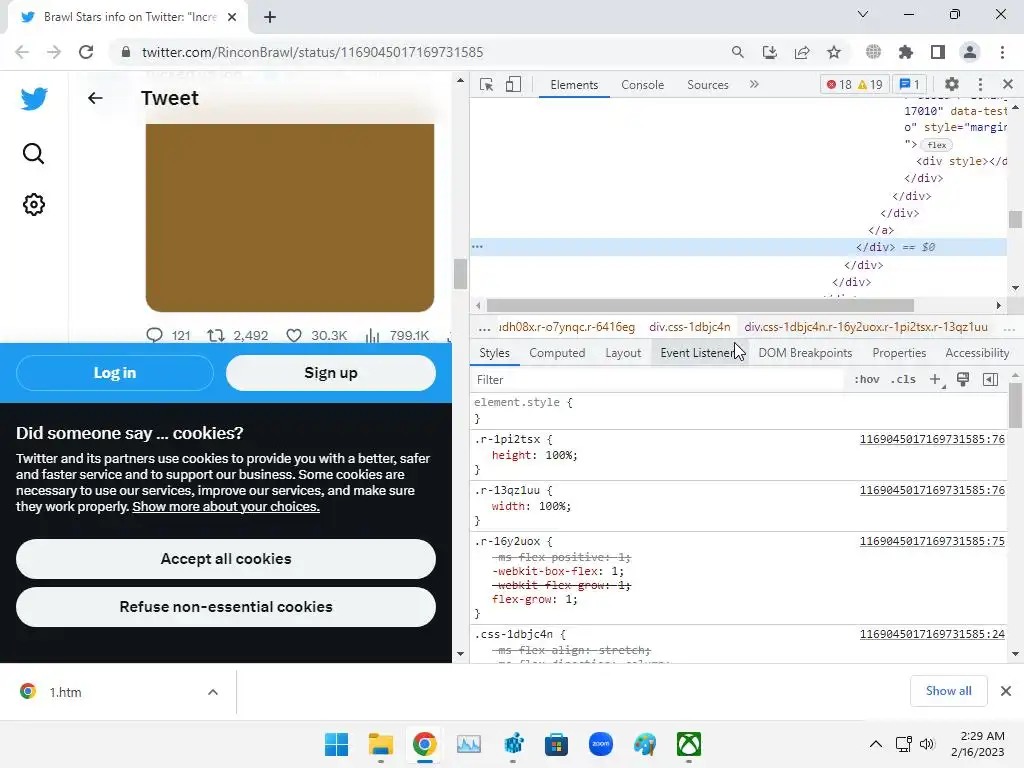Expand breadcrumb ellipsis at left
The width and height of the screenshot is (1024, 768).
pos(484,327)
